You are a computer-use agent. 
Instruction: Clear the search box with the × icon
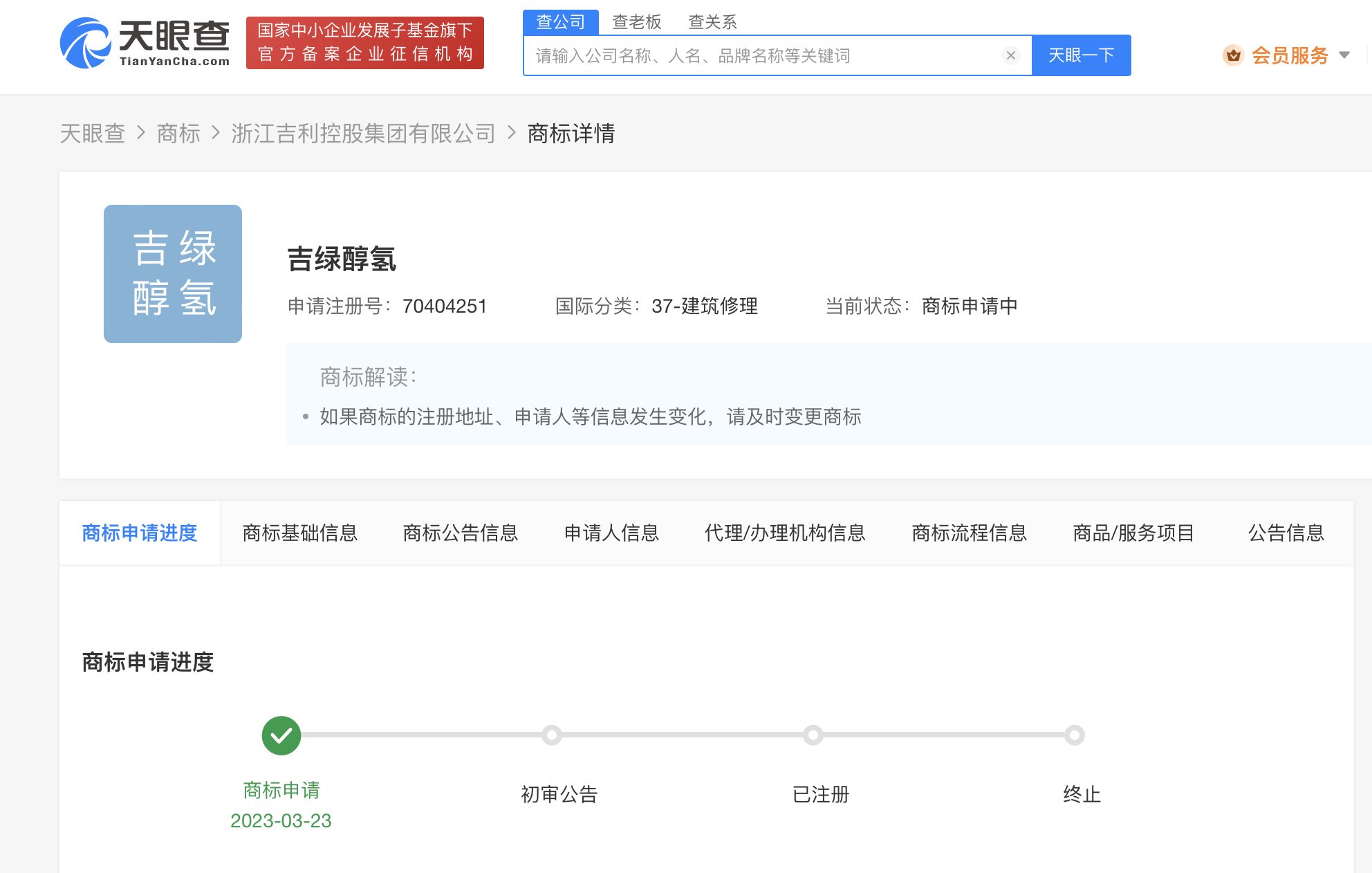point(1011,55)
